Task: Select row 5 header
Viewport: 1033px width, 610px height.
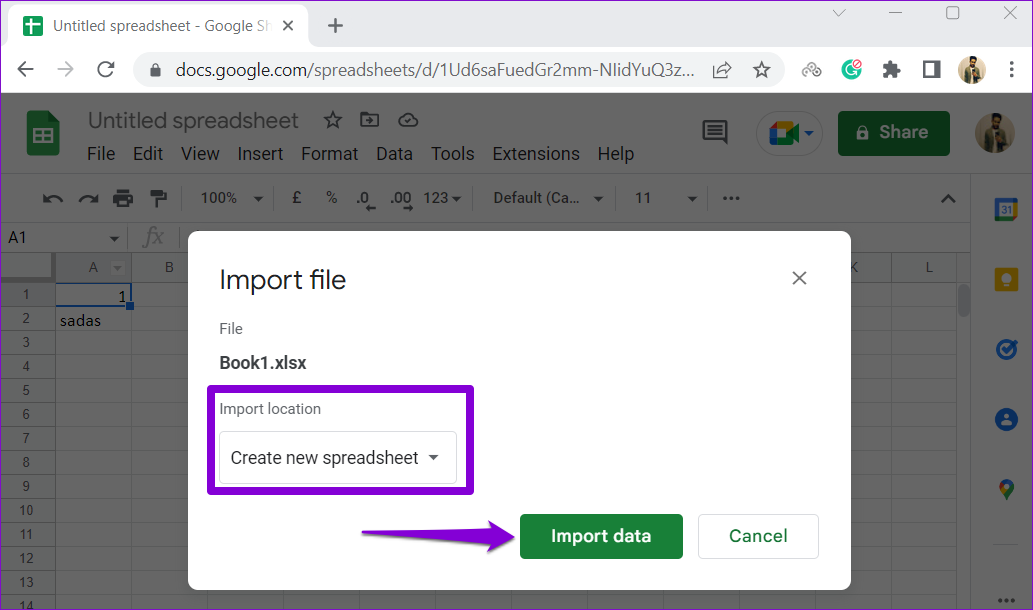Action: pos(26,390)
